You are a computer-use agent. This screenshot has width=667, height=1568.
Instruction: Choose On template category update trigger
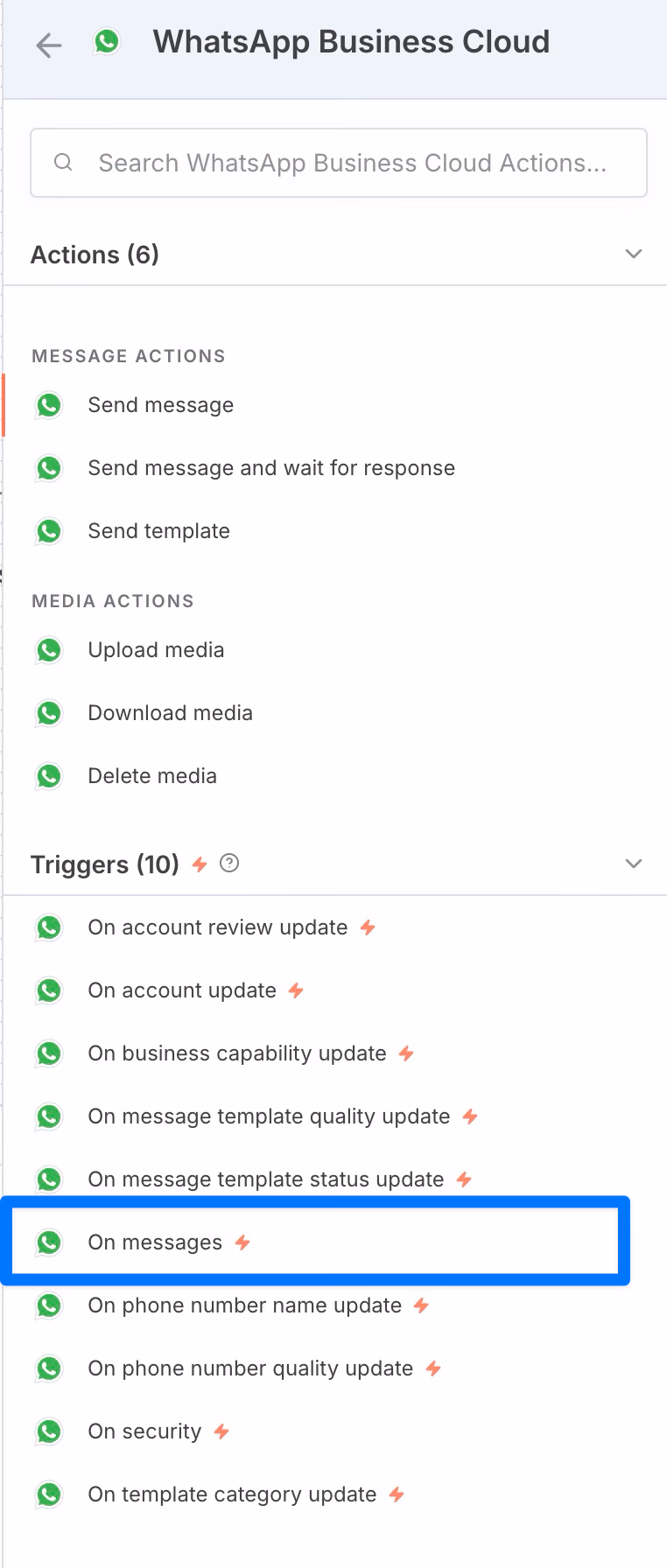[x=232, y=1494]
